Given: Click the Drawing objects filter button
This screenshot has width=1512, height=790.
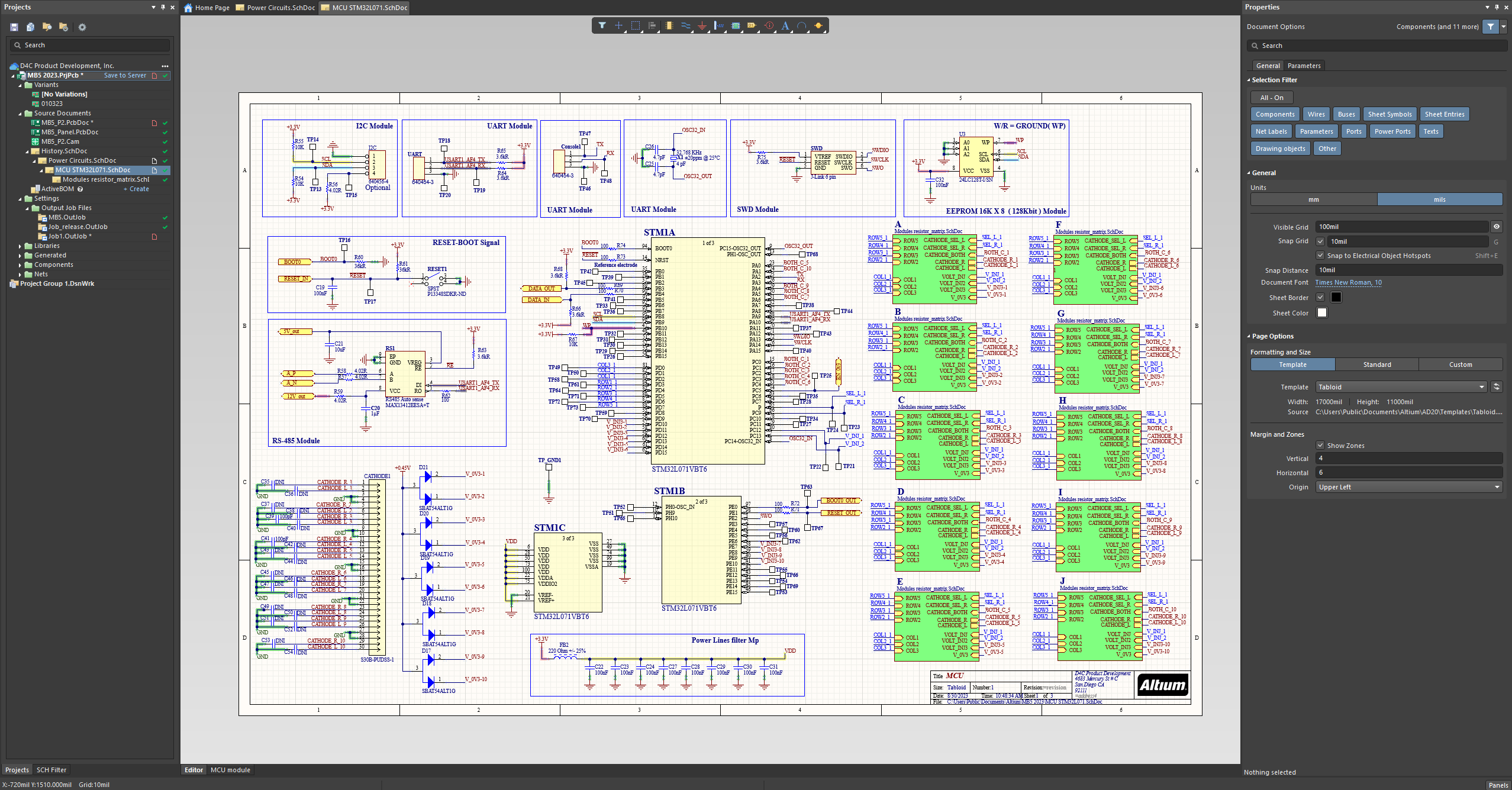Looking at the screenshot, I should tap(1280, 149).
